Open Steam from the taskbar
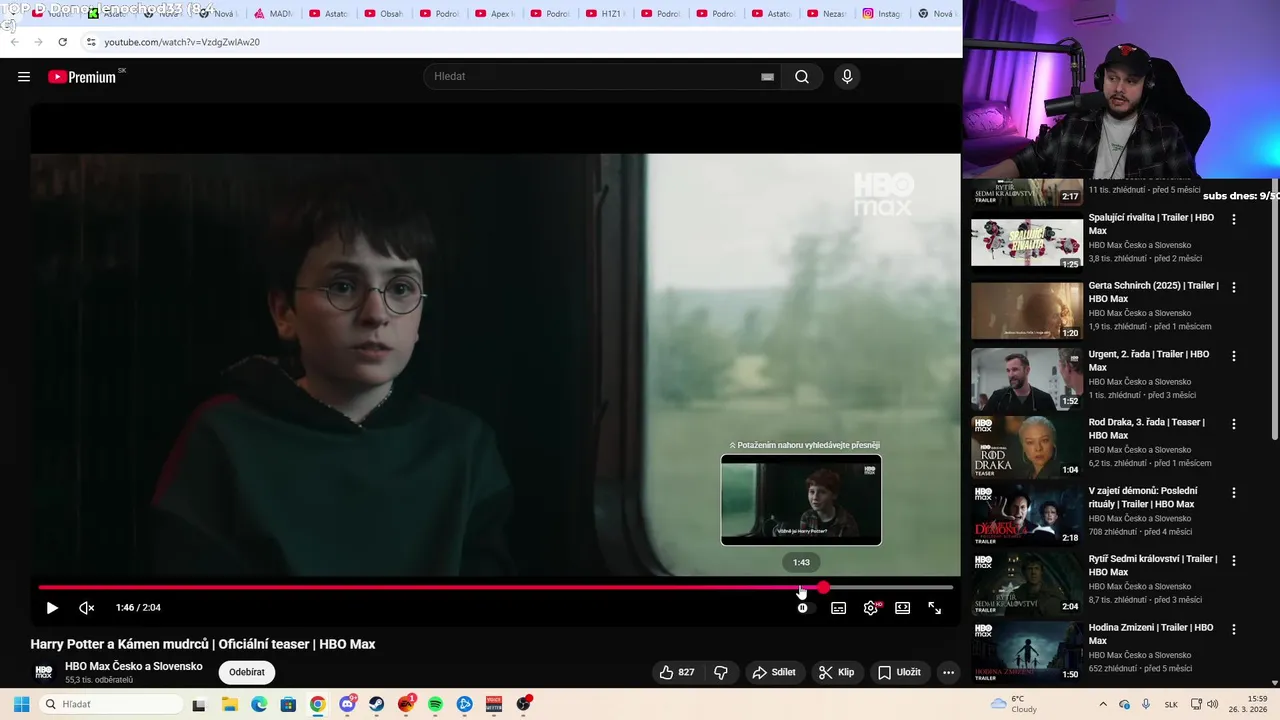 point(376,704)
